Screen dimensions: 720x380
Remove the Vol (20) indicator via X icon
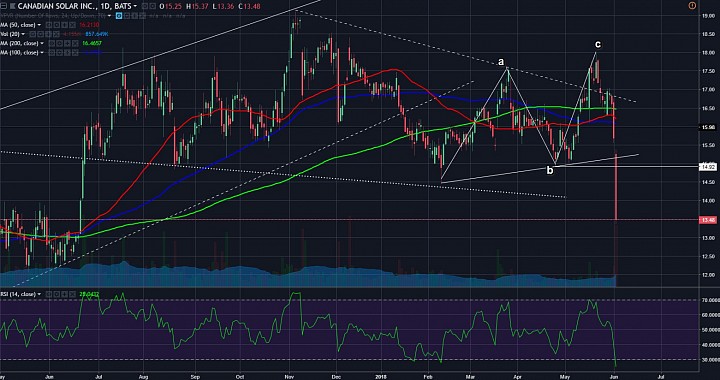click(x=56, y=34)
